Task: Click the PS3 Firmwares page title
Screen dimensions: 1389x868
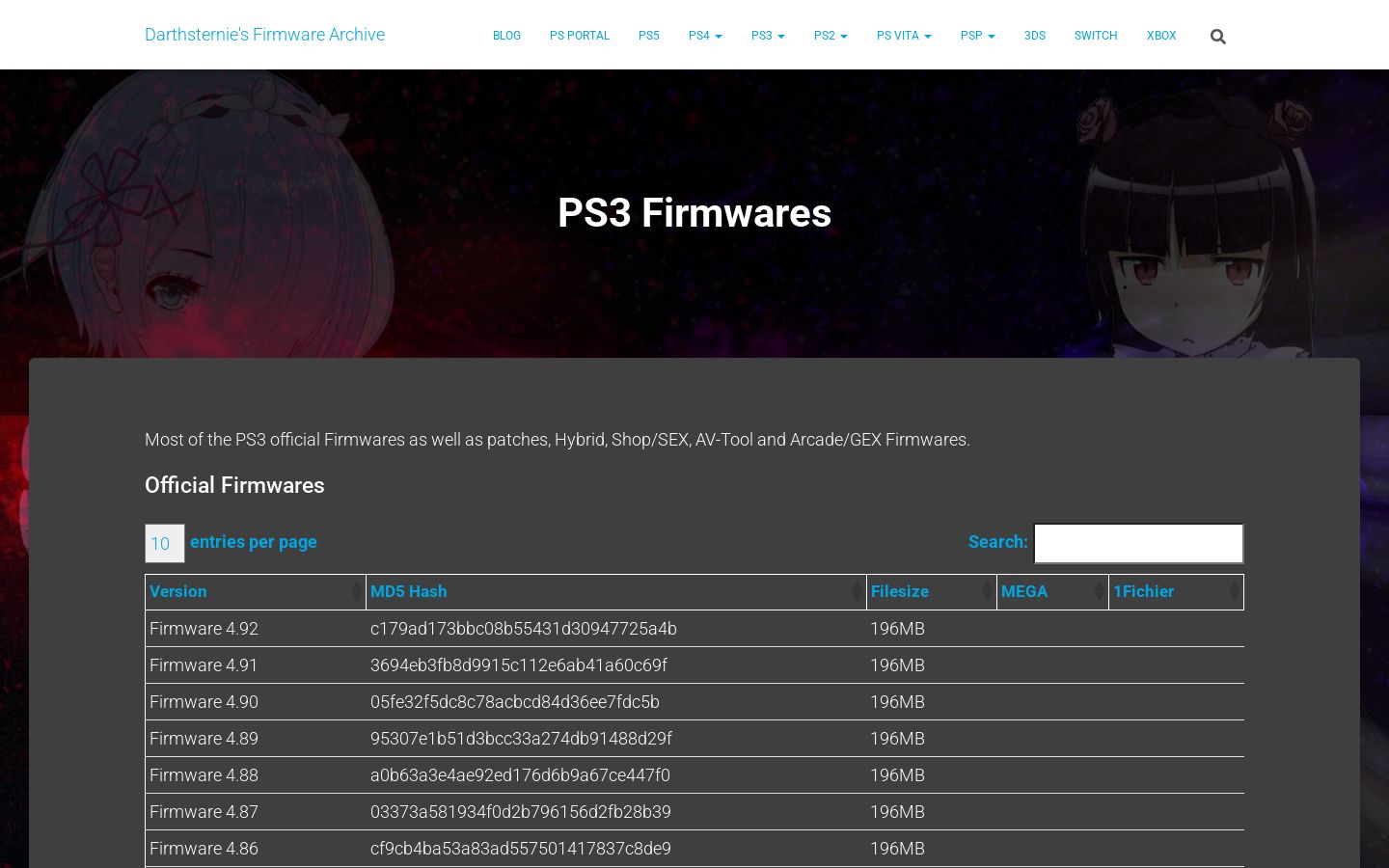Action: [694, 213]
